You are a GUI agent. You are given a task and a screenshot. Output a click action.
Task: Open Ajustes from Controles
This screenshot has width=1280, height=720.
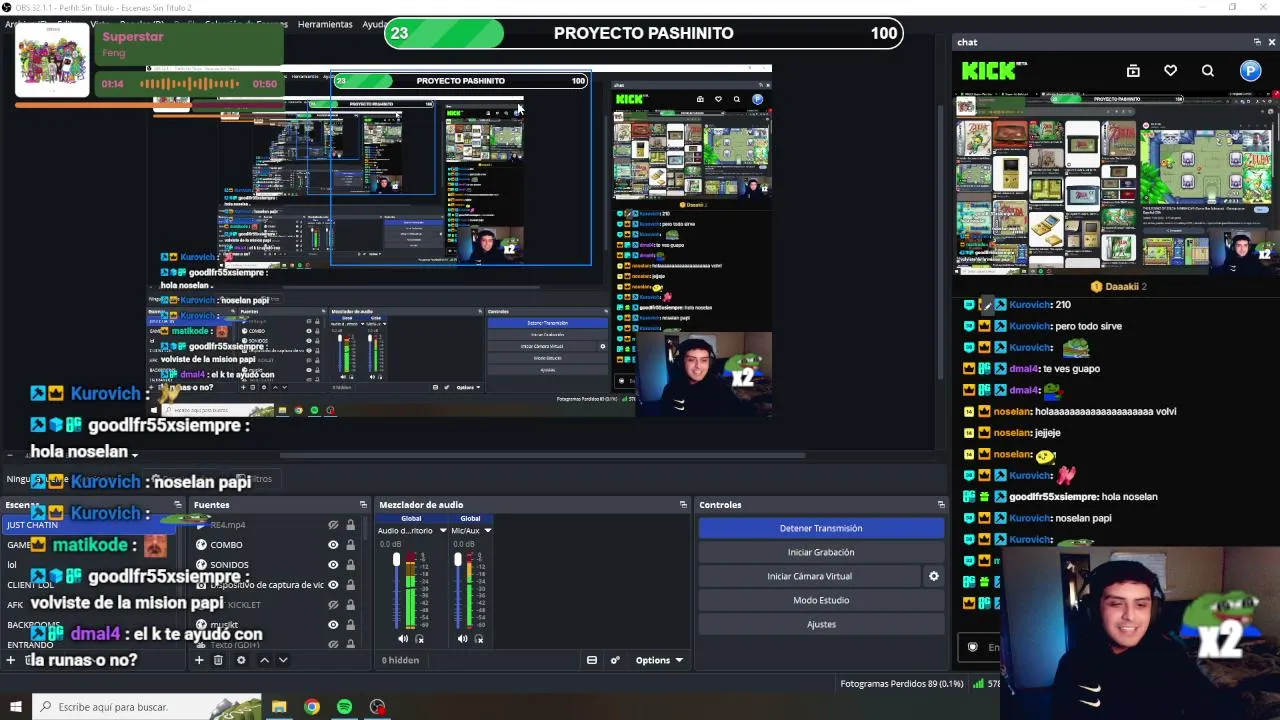[x=821, y=624]
